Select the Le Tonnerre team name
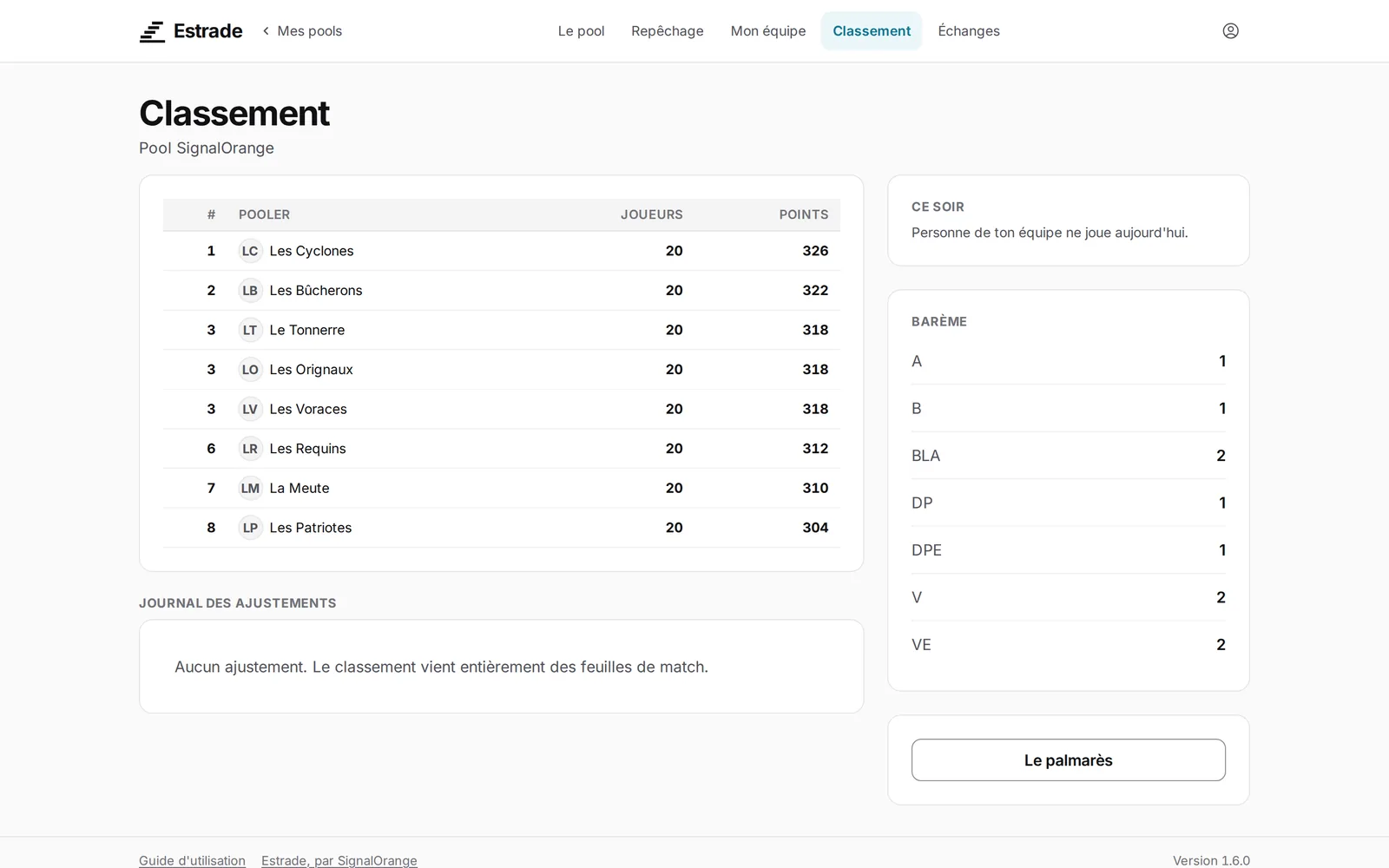 pos(307,330)
